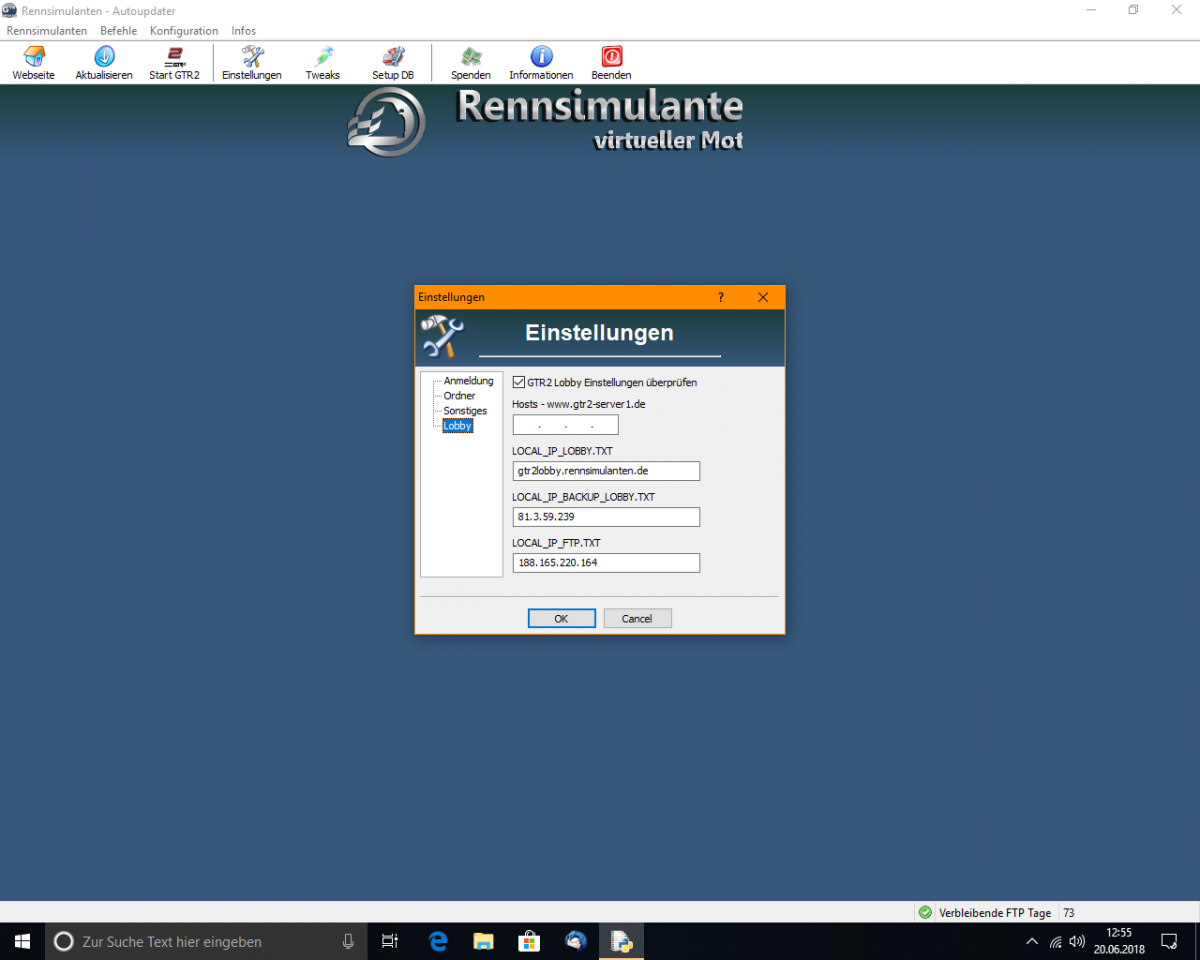Select Sonstiges in settings tree
Screen dimensions: 1200x960
[x=465, y=411]
